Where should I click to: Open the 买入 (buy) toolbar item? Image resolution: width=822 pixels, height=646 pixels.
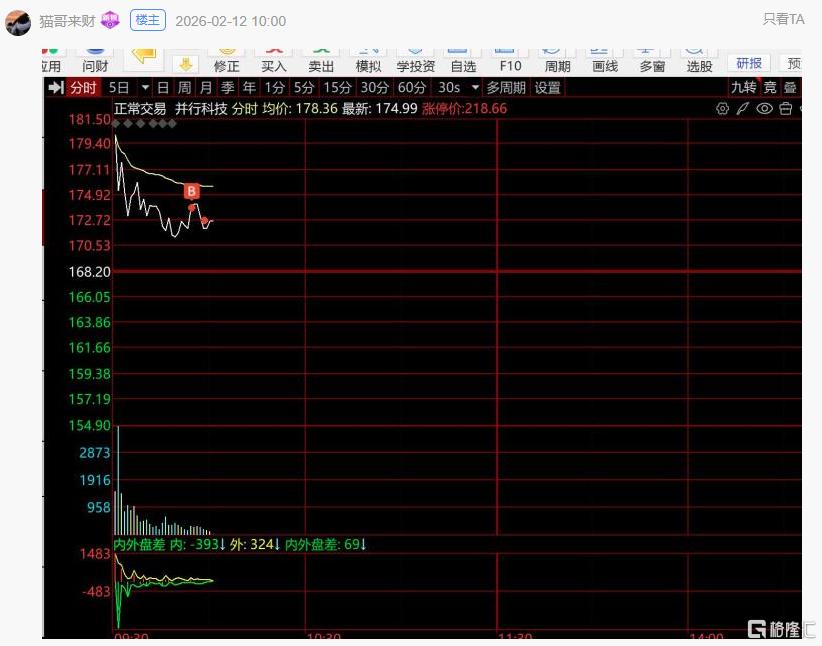(x=274, y=60)
